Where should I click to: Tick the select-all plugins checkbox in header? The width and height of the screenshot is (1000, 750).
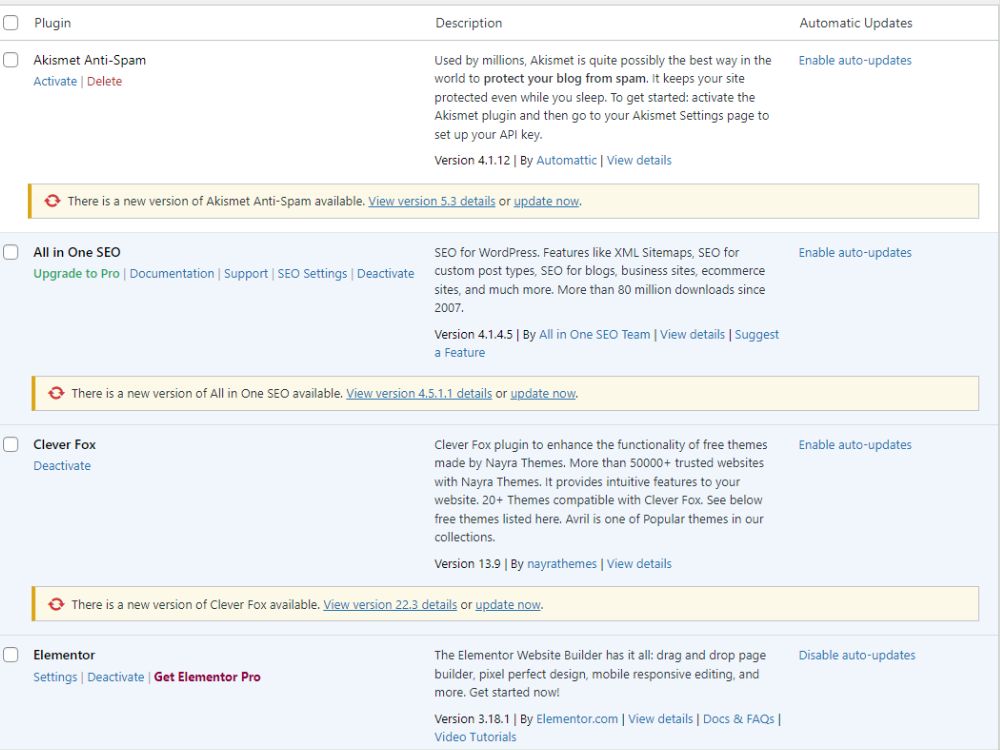tap(11, 23)
